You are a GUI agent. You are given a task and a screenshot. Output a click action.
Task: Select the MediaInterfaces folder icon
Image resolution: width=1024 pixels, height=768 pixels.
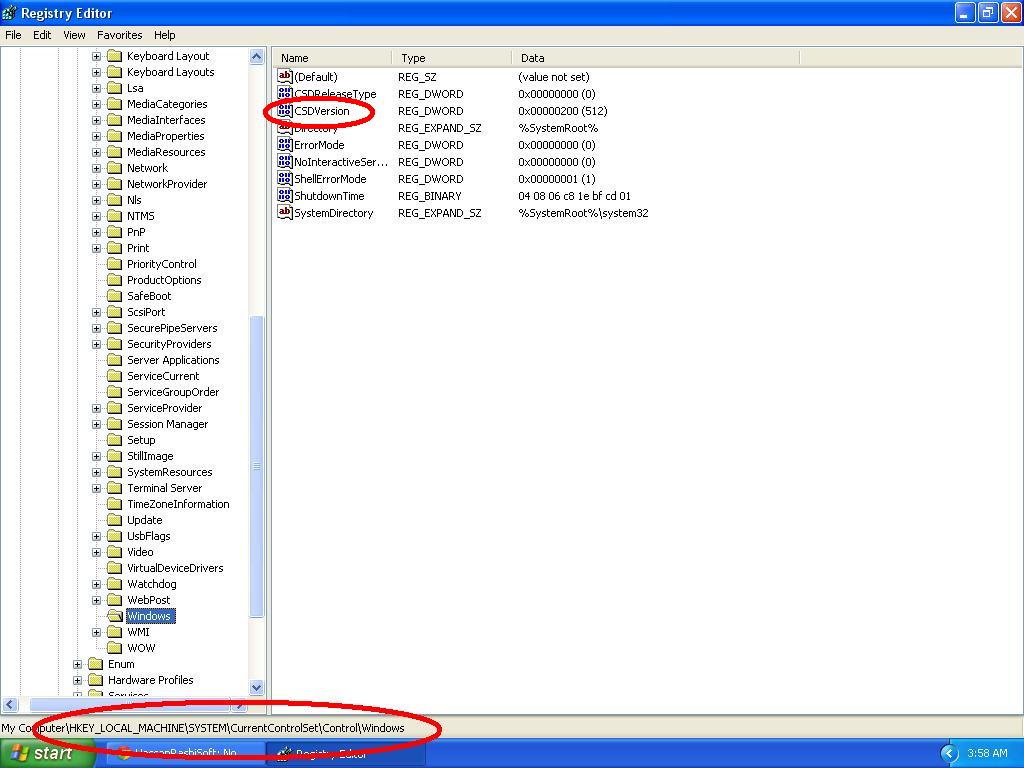[114, 120]
